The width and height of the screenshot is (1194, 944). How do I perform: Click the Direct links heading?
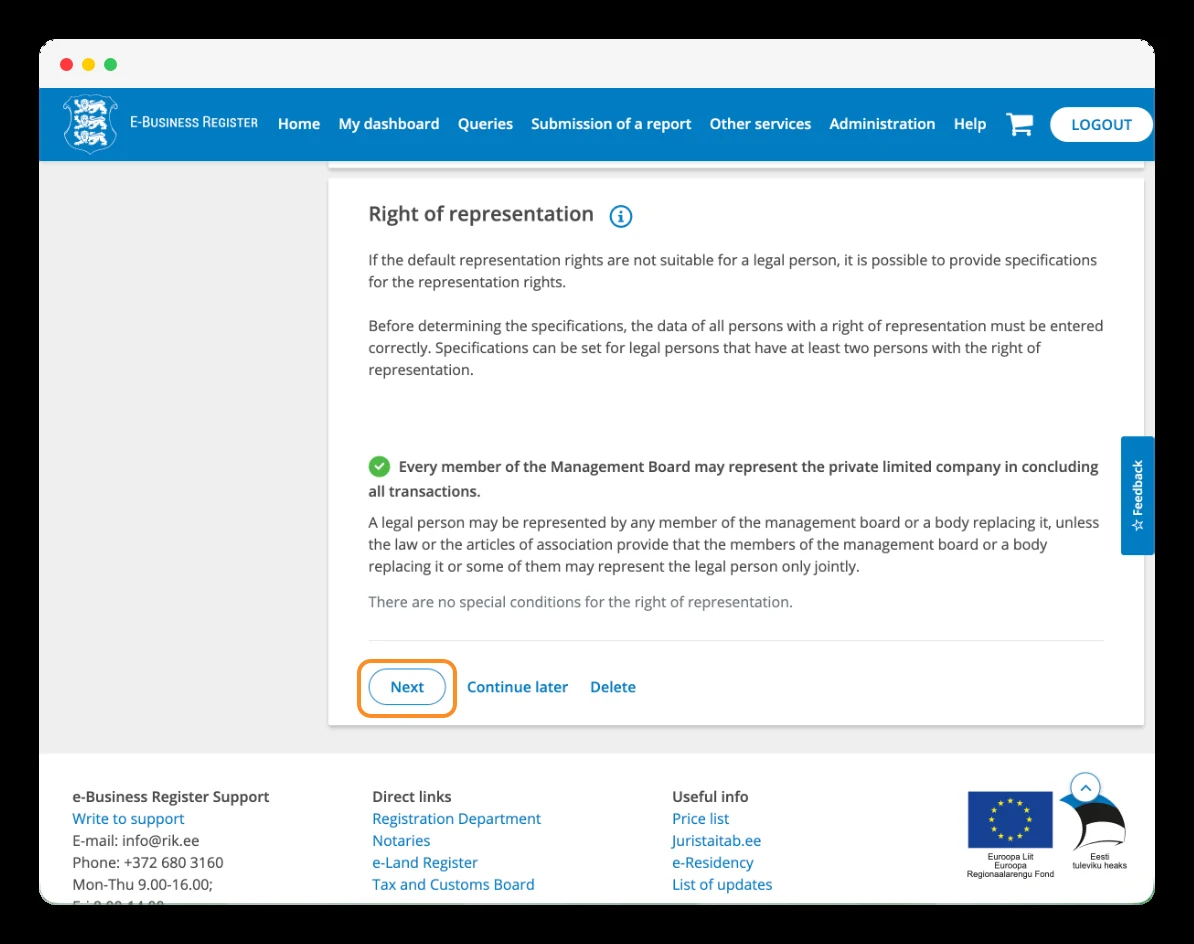click(412, 797)
